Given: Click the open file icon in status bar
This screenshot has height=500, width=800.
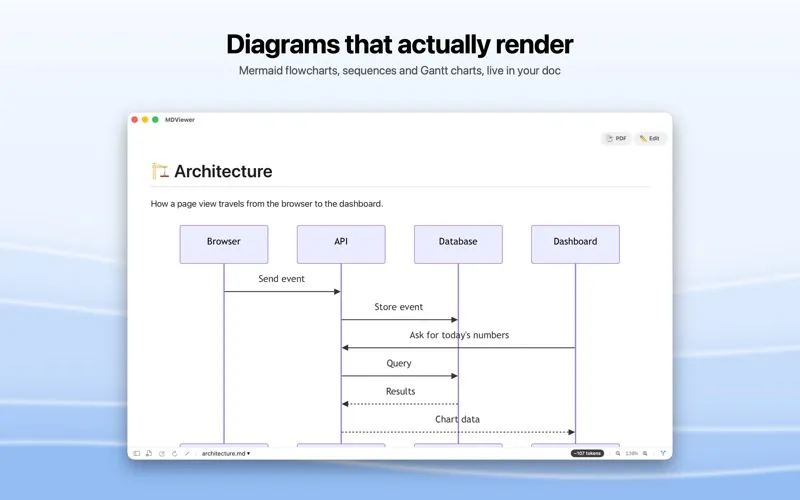Looking at the screenshot, I should 149,453.
